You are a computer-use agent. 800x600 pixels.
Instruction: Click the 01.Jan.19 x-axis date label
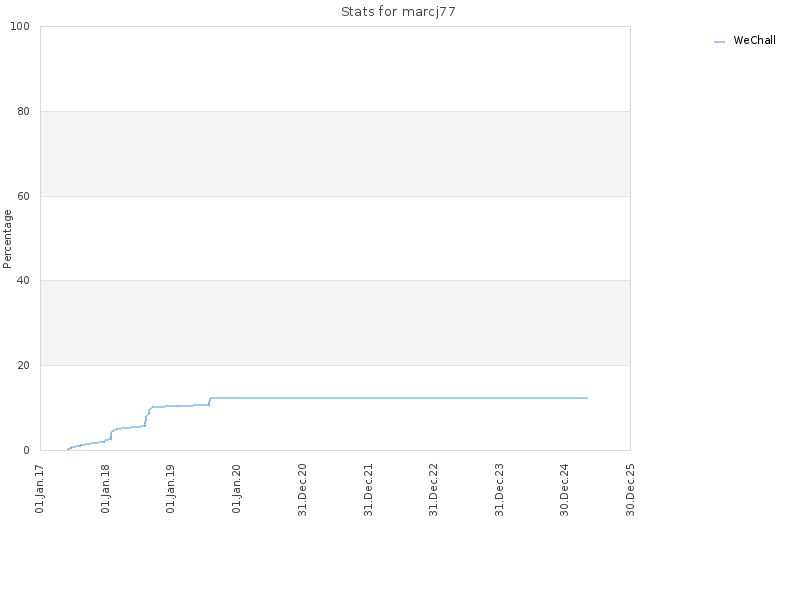(x=171, y=489)
